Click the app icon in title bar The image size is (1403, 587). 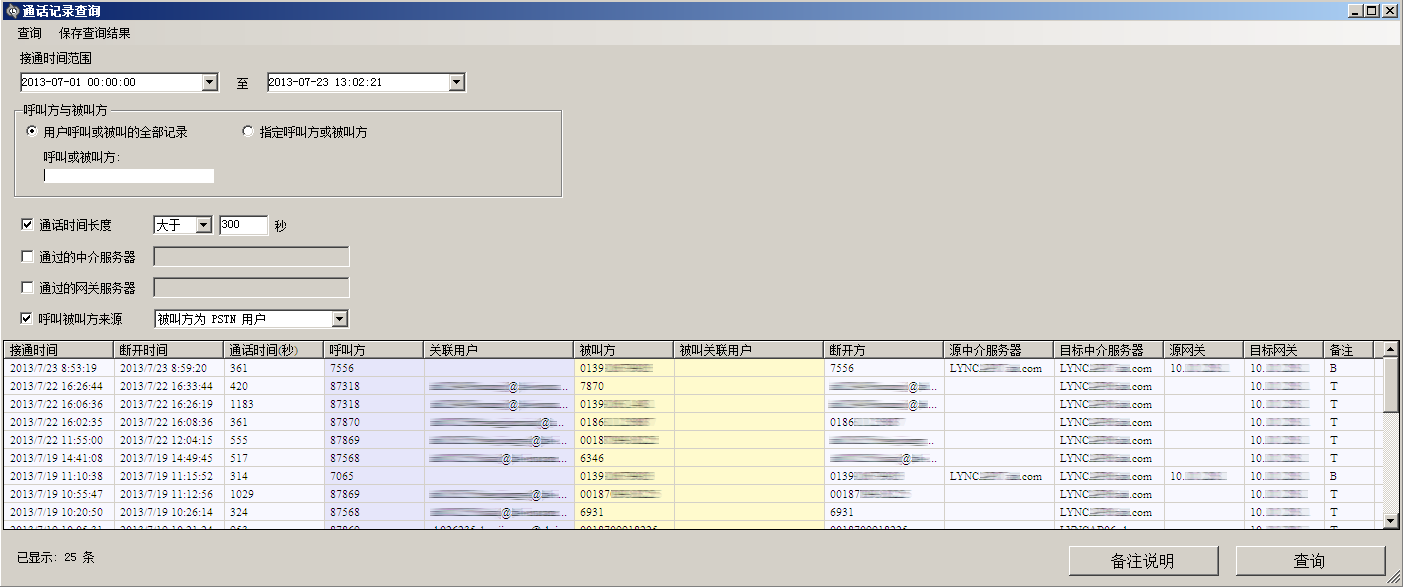click(11, 11)
